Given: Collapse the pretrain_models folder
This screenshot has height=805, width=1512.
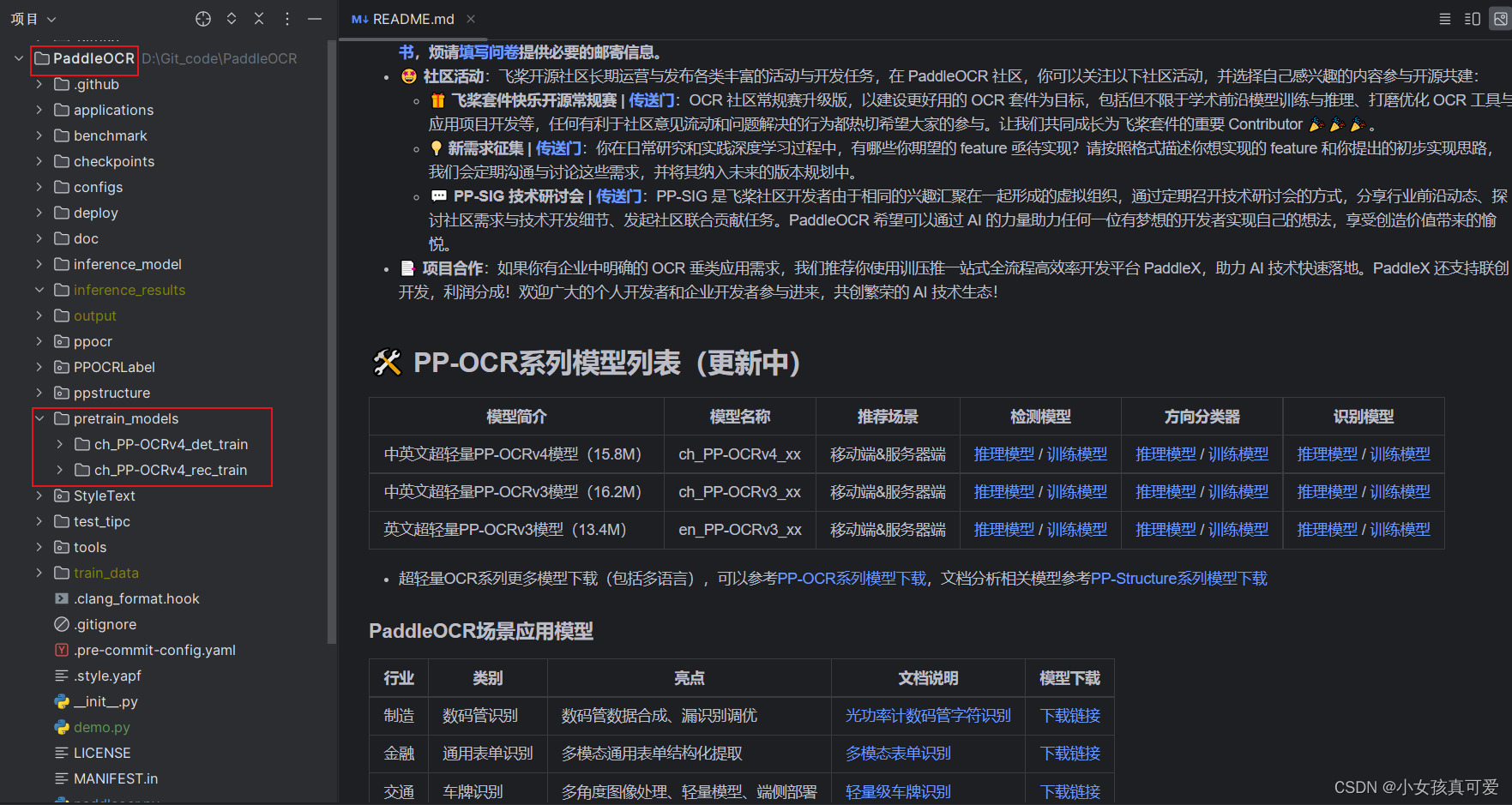Looking at the screenshot, I should (39, 418).
